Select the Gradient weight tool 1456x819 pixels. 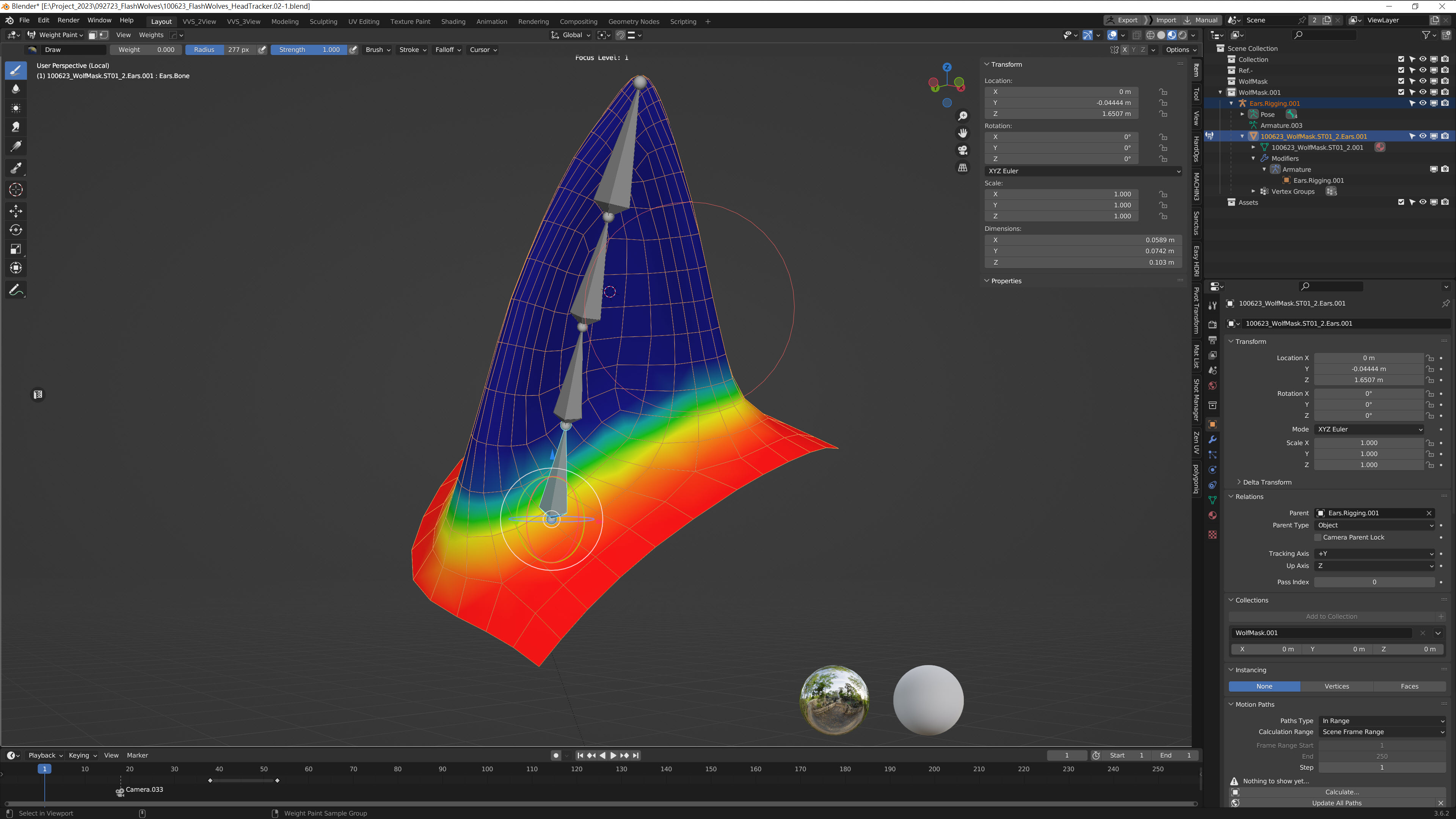tap(16, 146)
